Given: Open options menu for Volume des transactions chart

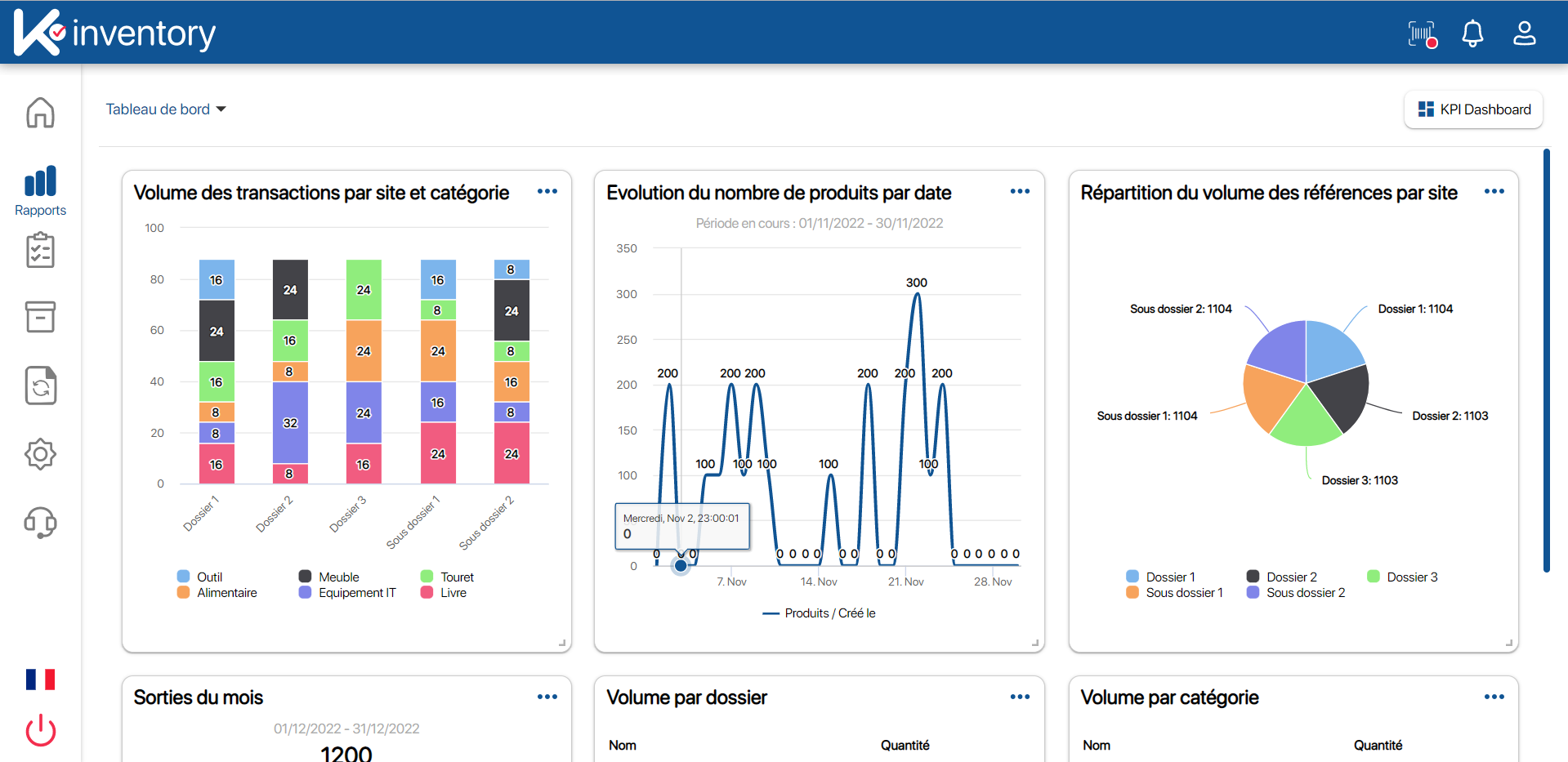Looking at the screenshot, I should coord(547,192).
